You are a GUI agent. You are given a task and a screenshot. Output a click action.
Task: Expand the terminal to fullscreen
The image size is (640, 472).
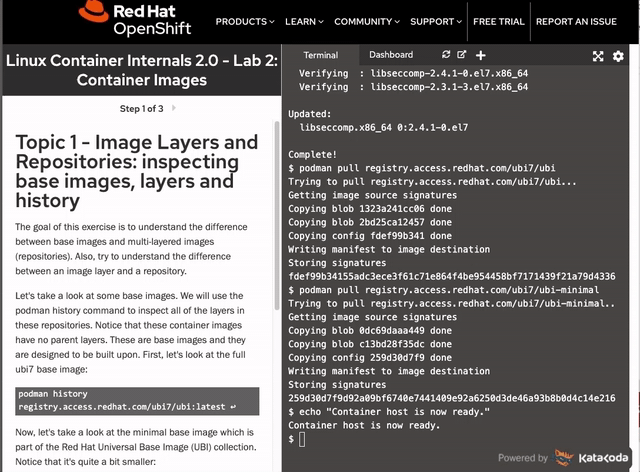[x=598, y=56]
